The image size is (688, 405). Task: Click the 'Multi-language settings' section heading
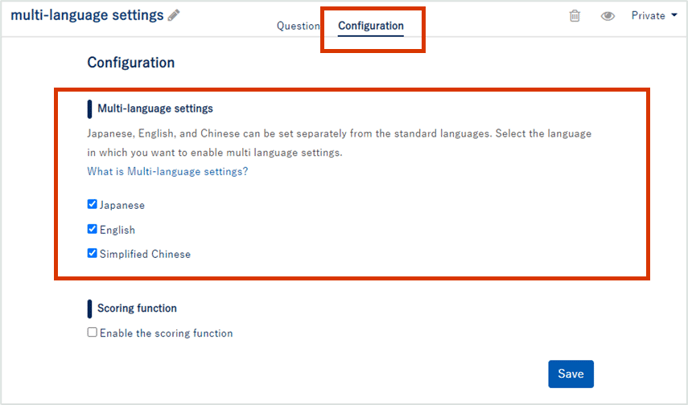tap(155, 108)
